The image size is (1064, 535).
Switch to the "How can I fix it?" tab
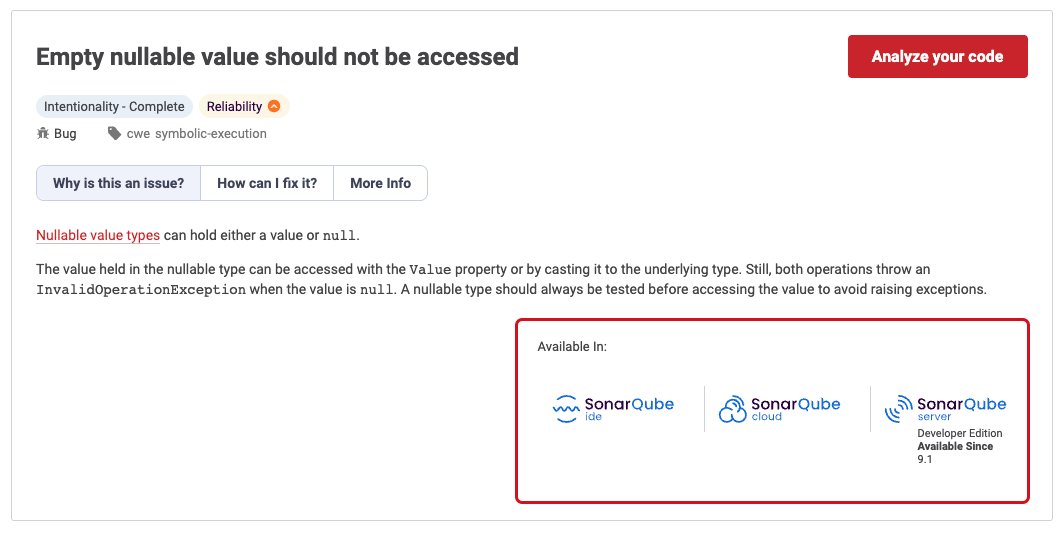pos(267,183)
